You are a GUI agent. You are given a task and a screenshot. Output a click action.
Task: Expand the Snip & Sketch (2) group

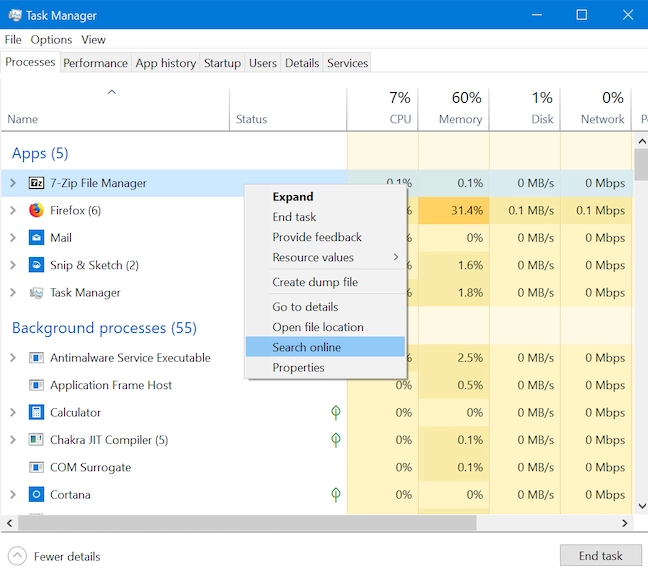point(13,265)
